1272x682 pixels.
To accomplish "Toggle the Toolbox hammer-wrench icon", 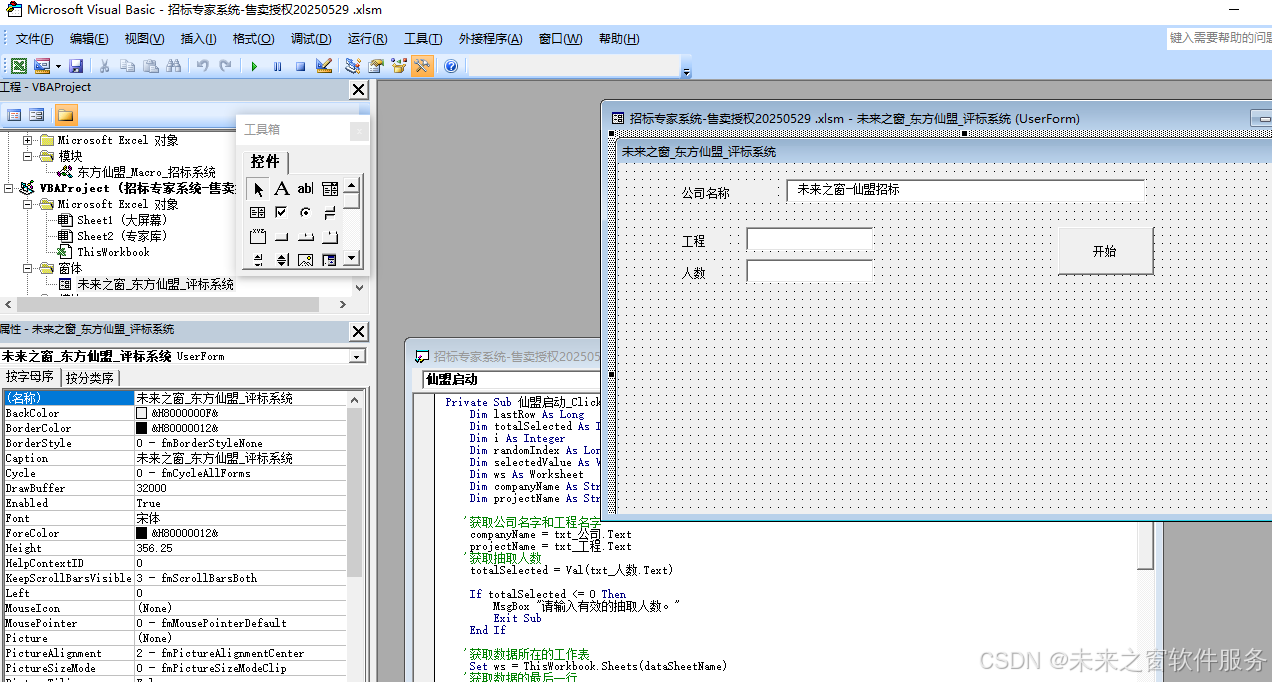I will coord(422,66).
